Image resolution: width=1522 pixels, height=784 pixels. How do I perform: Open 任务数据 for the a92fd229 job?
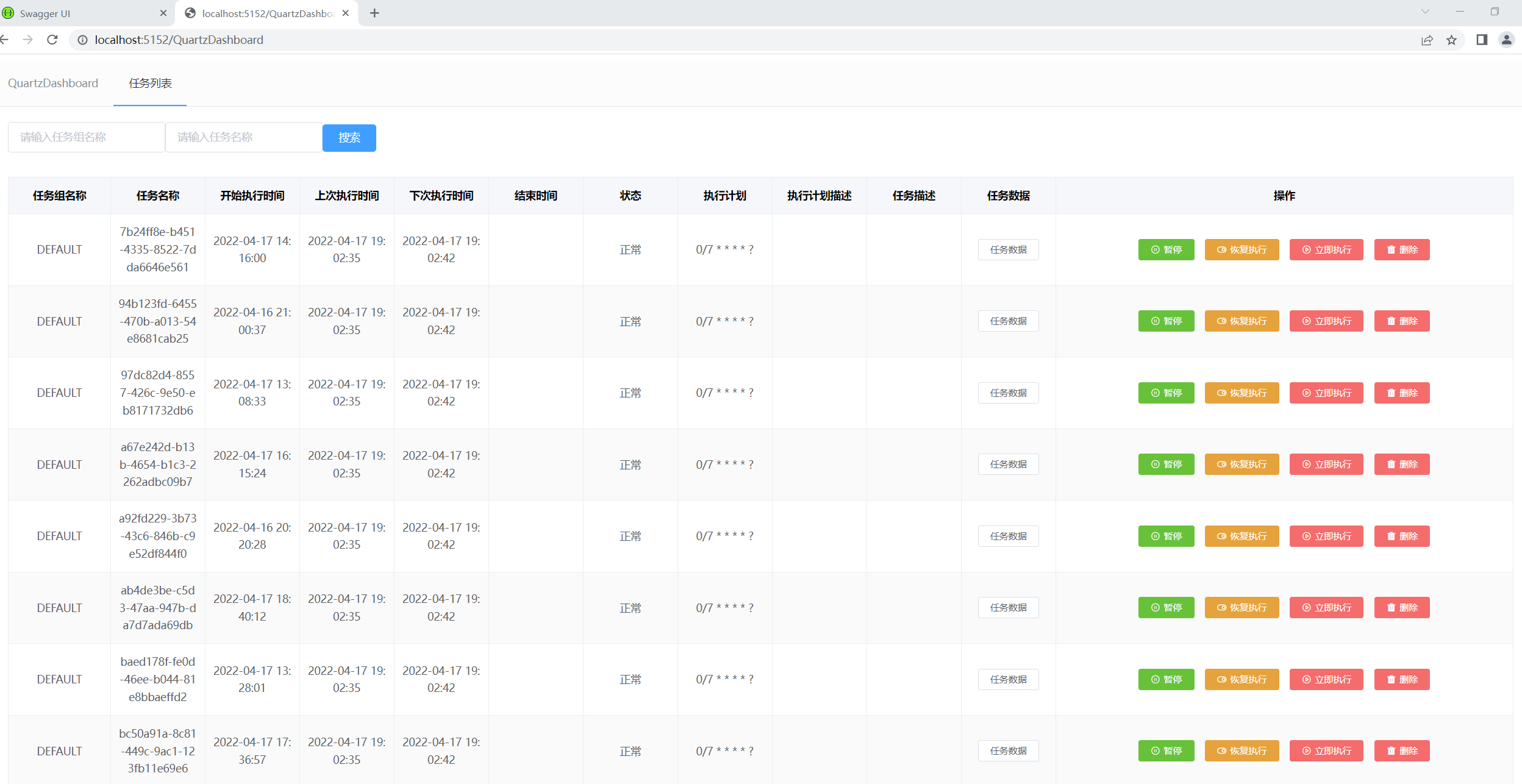point(1007,536)
